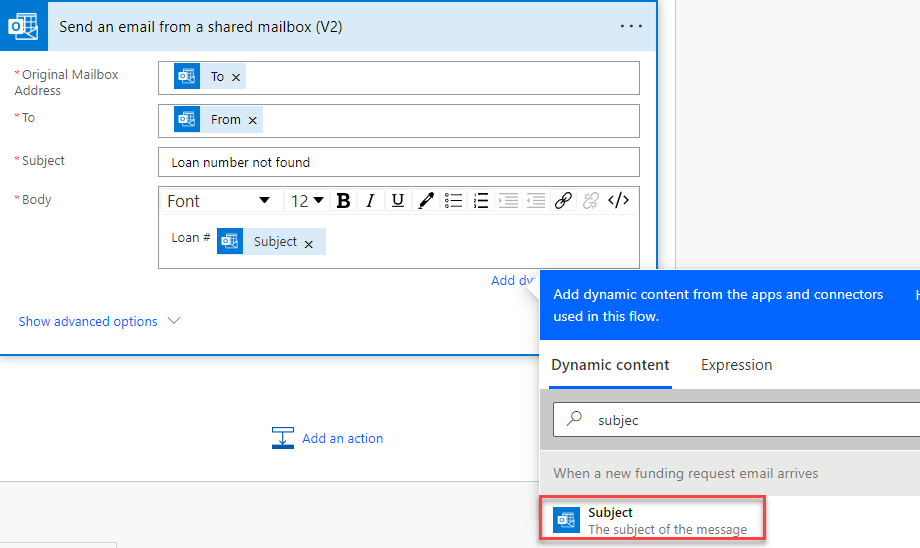Screen dimensions: 920x548
Task: Toggle bold formatting
Action: tap(344, 201)
